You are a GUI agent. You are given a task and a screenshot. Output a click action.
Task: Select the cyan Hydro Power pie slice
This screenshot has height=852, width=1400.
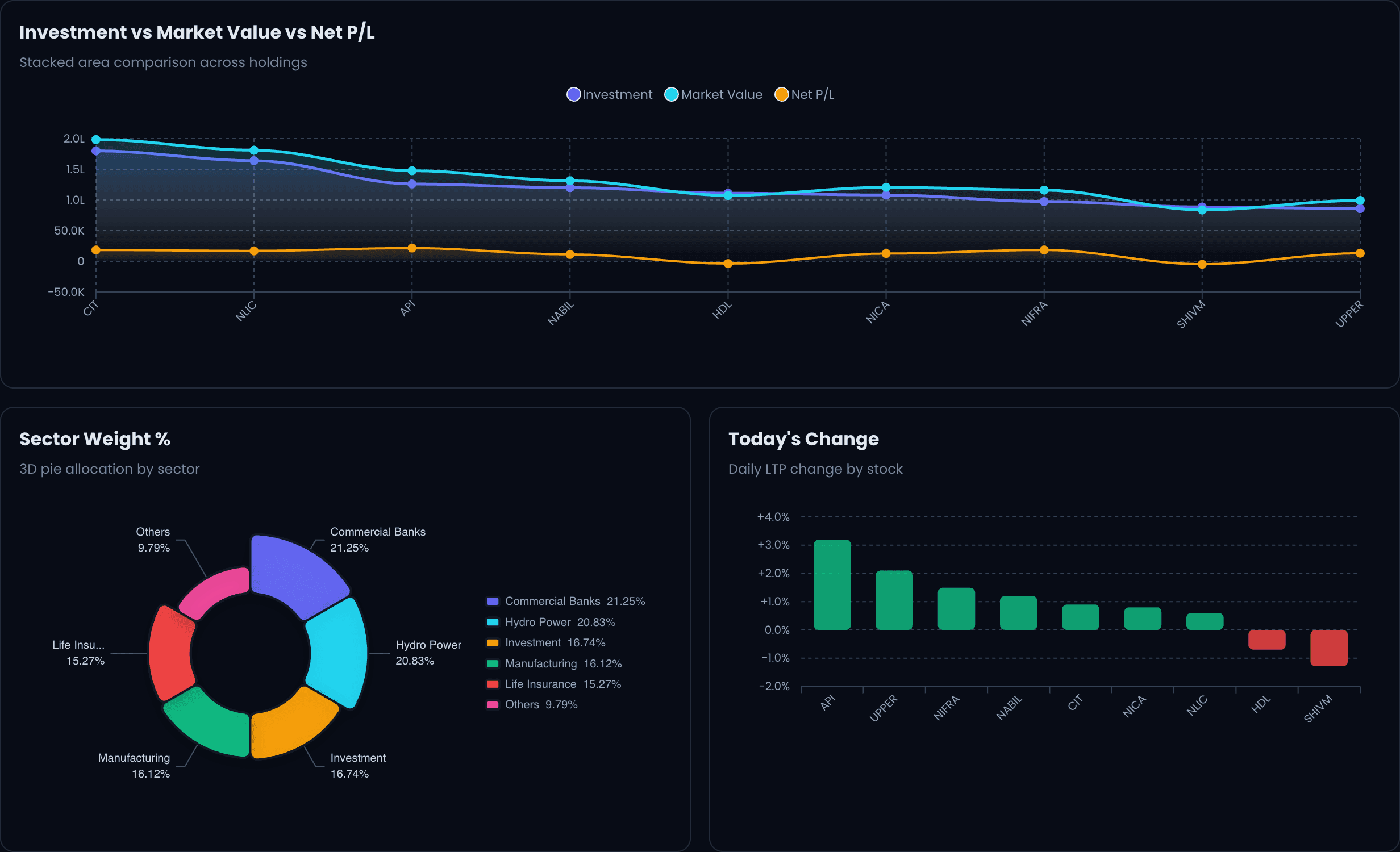pyautogui.click(x=339, y=652)
